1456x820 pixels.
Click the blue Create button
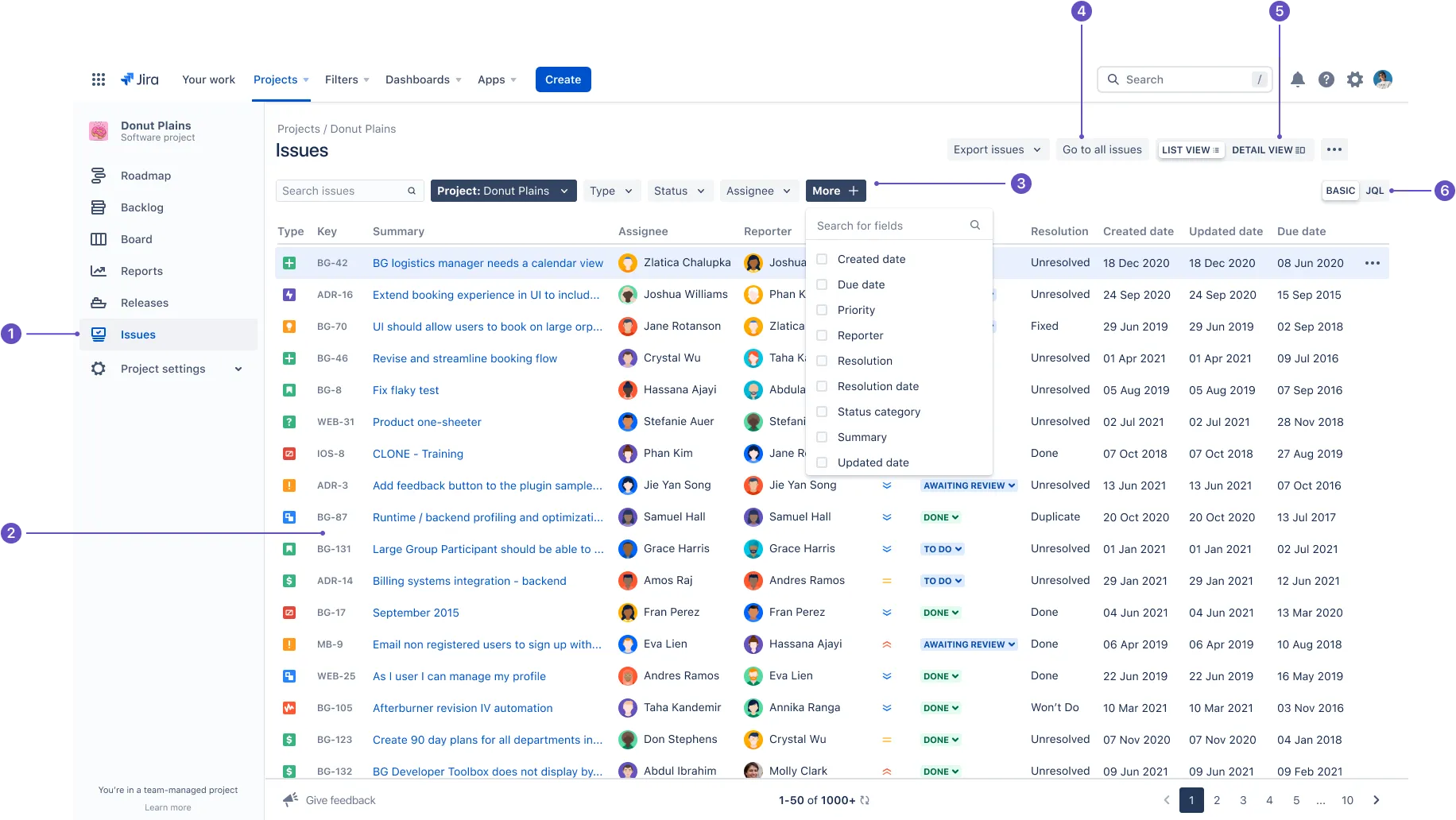[x=563, y=79]
